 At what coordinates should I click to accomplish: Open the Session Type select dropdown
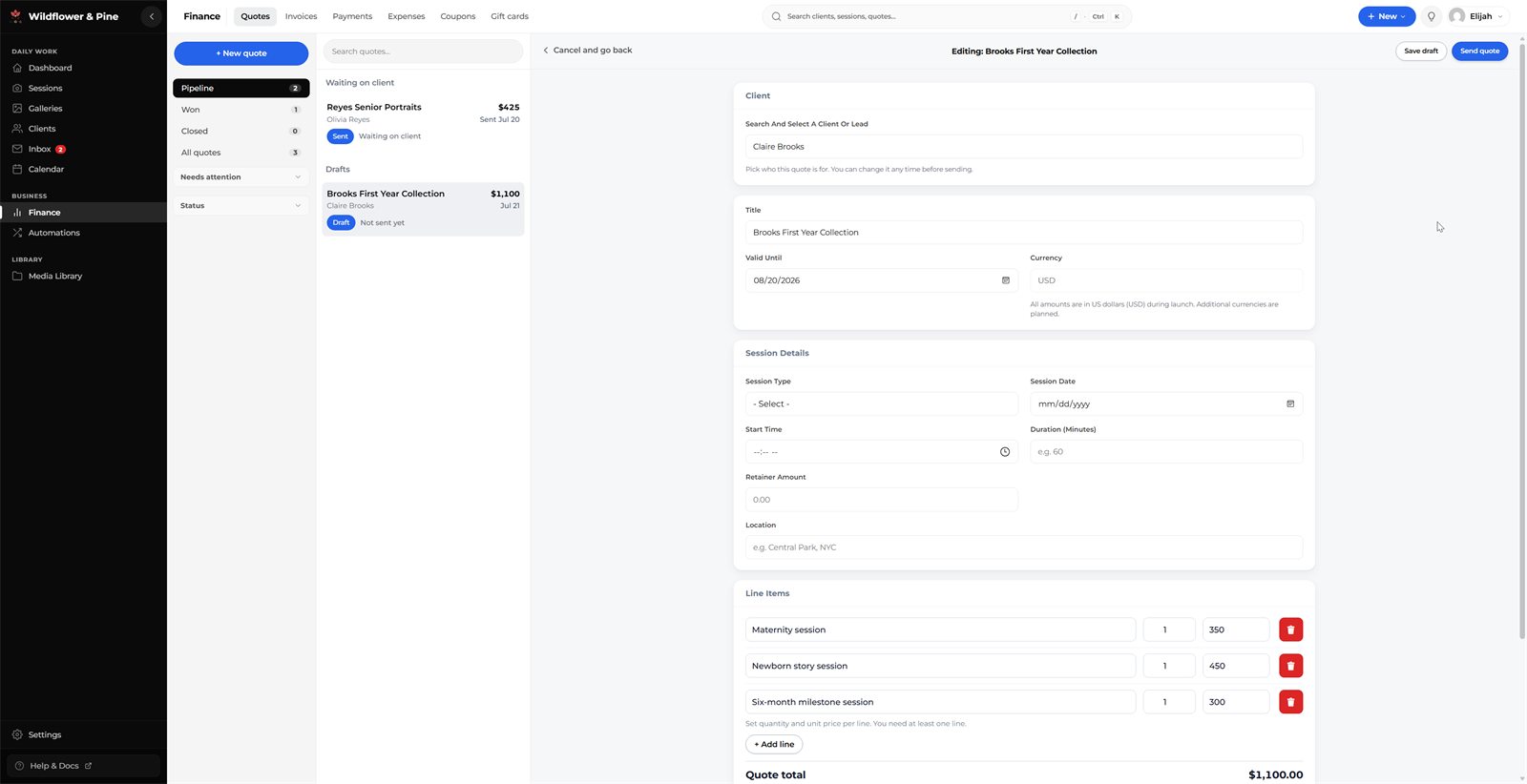click(x=881, y=404)
